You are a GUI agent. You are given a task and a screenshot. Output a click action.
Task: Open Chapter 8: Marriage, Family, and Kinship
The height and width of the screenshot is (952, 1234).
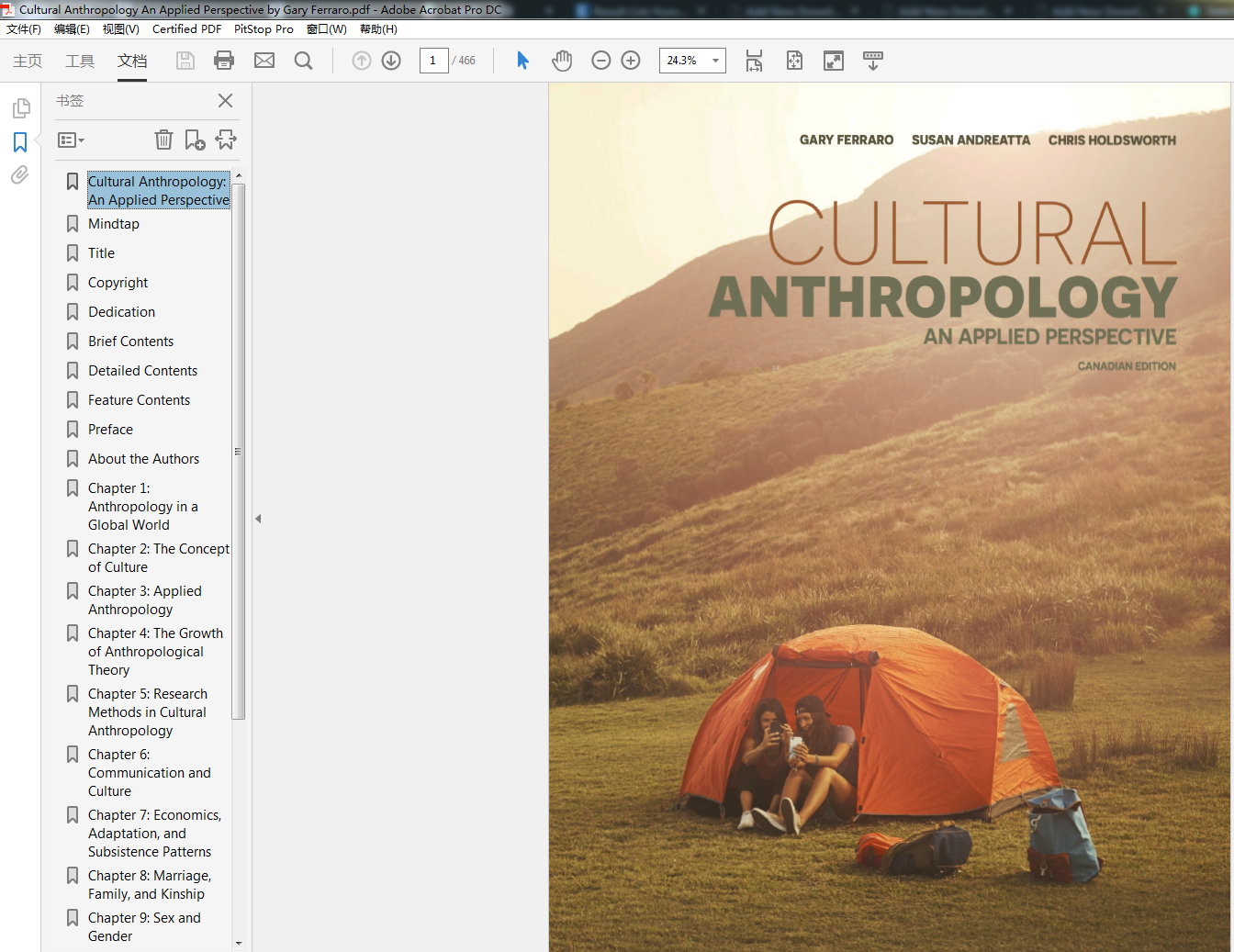coord(149,885)
